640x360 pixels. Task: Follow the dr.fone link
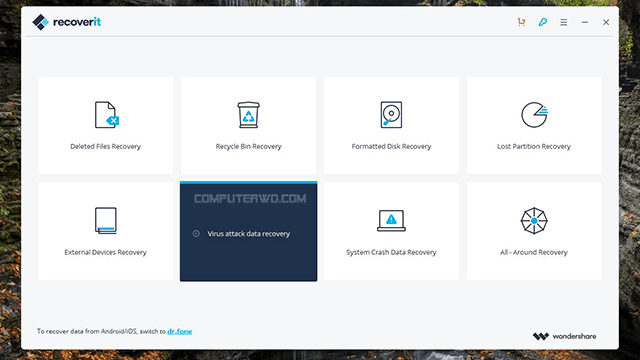point(180,331)
